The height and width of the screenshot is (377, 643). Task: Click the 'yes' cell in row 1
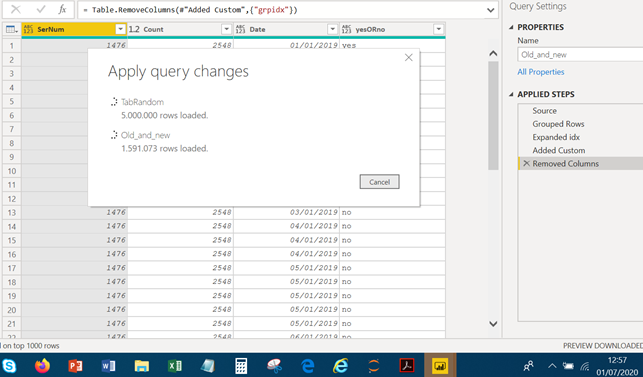392,45
